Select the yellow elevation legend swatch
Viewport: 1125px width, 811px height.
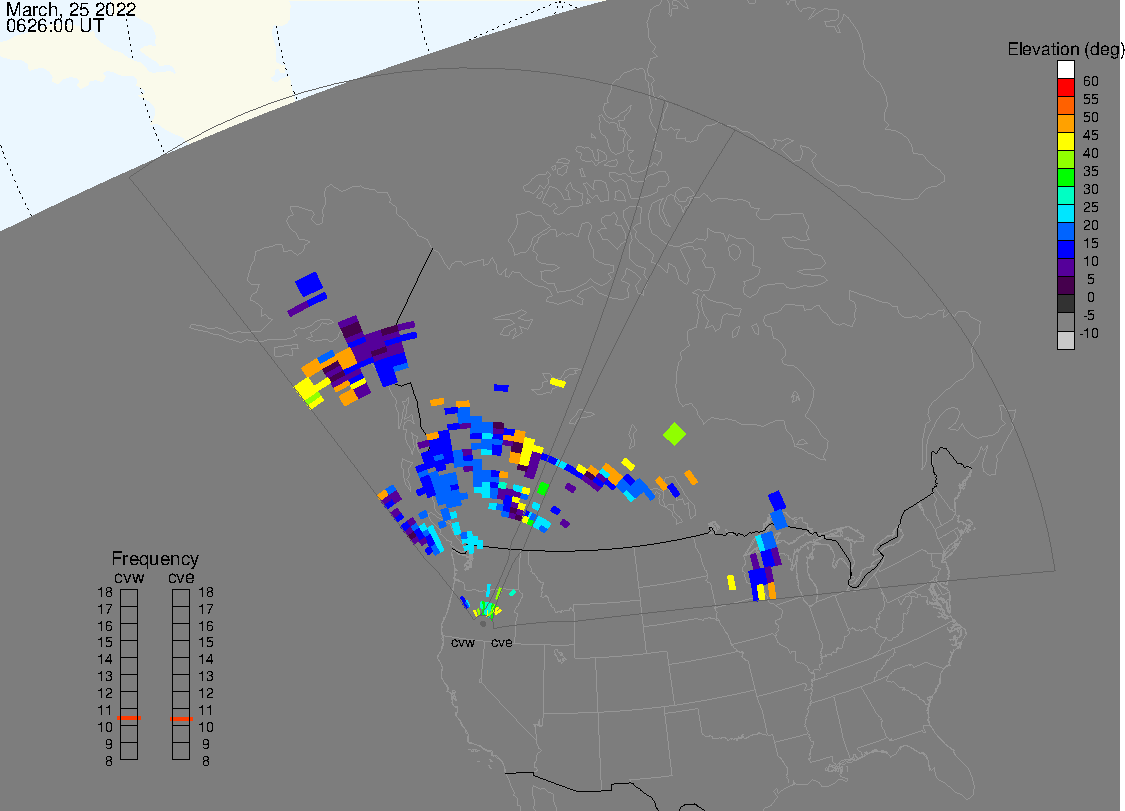coord(1065,141)
